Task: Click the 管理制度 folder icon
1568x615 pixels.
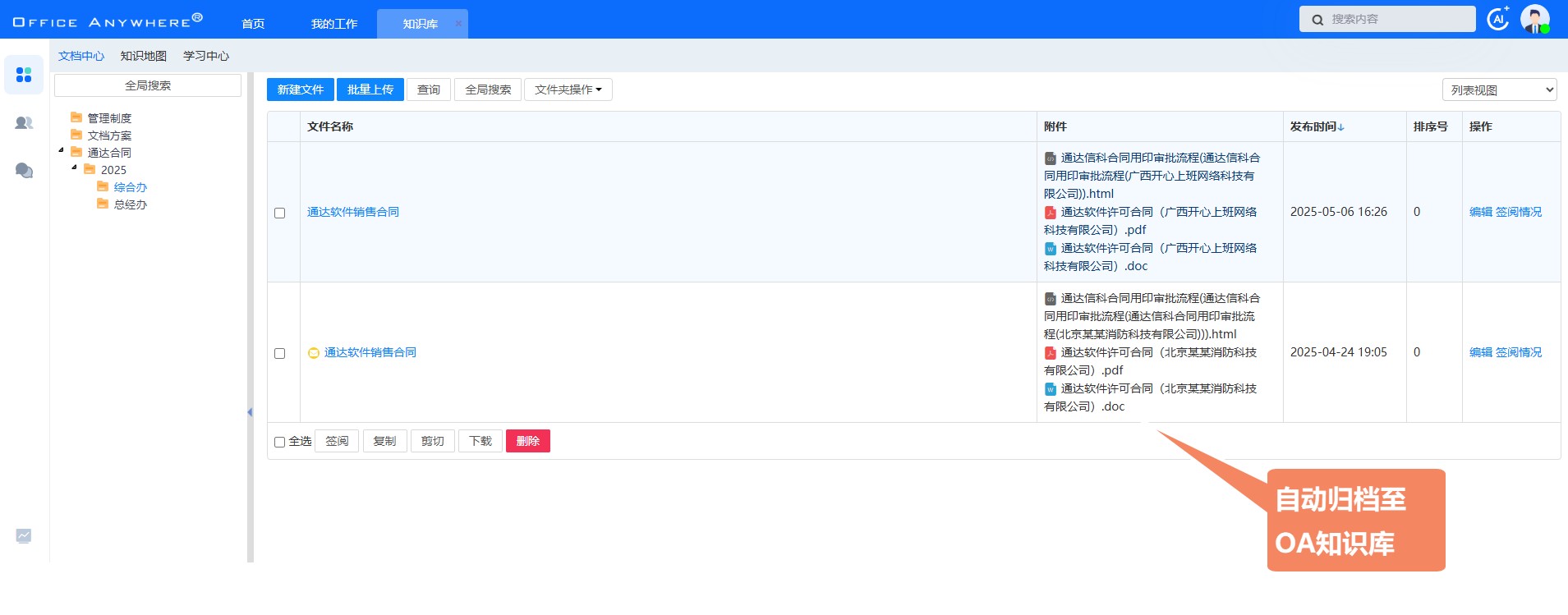Action: 76,117
